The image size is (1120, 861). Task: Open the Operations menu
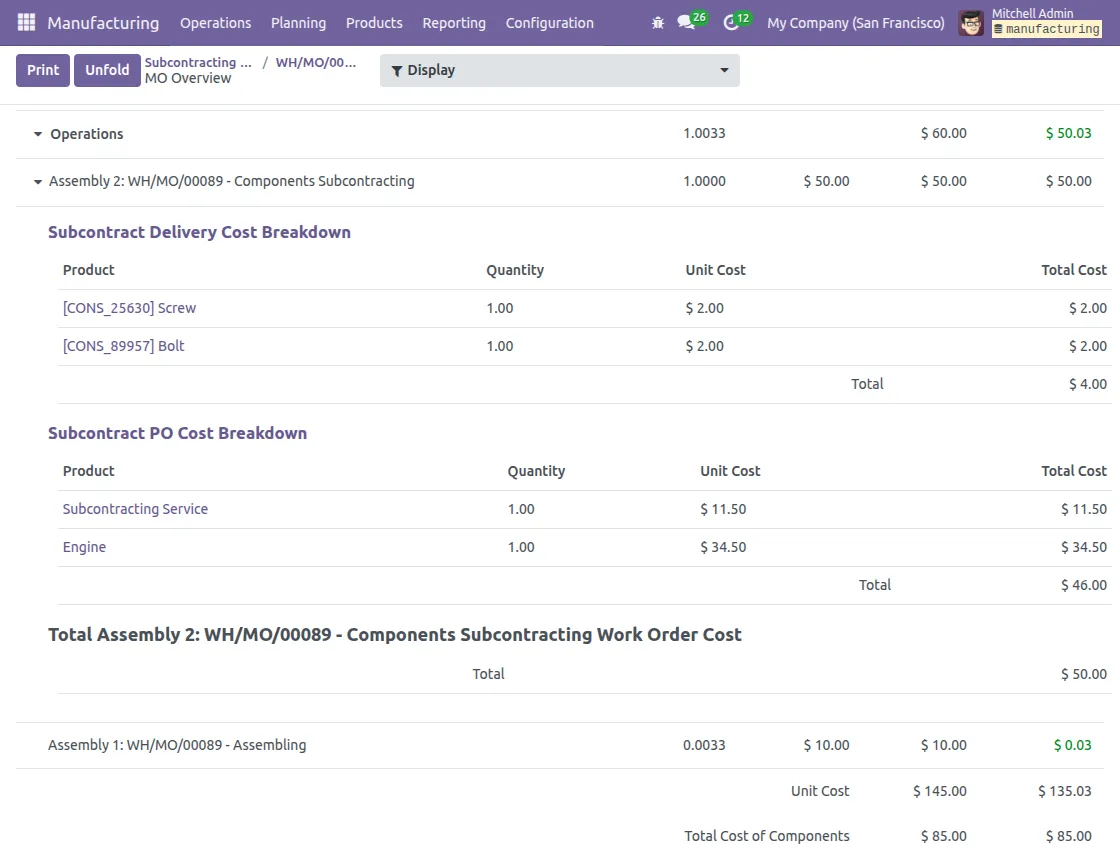[x=215, y=22]
